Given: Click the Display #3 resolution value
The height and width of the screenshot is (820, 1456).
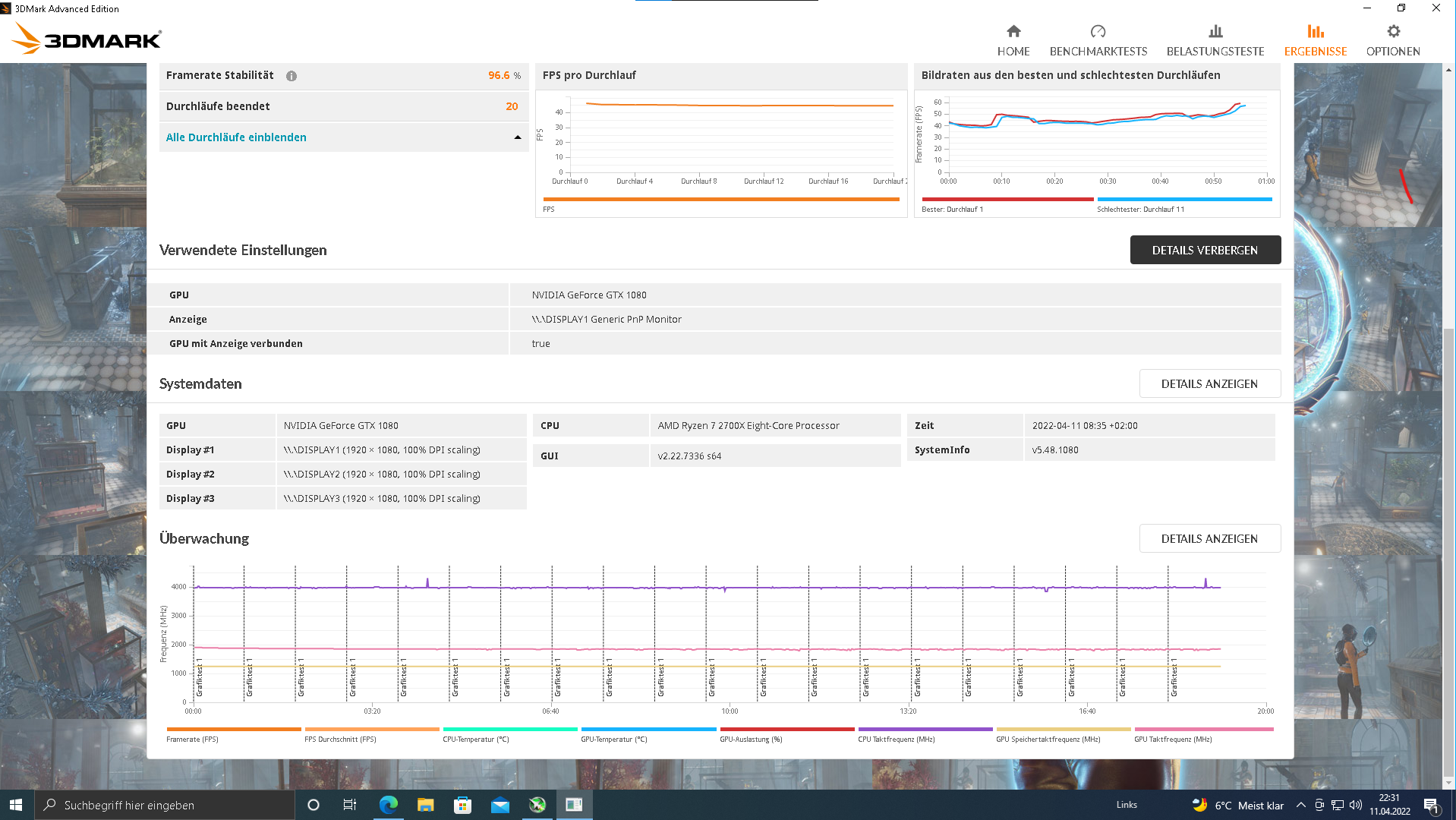Looking at the screenshot, I should (382, 499).
